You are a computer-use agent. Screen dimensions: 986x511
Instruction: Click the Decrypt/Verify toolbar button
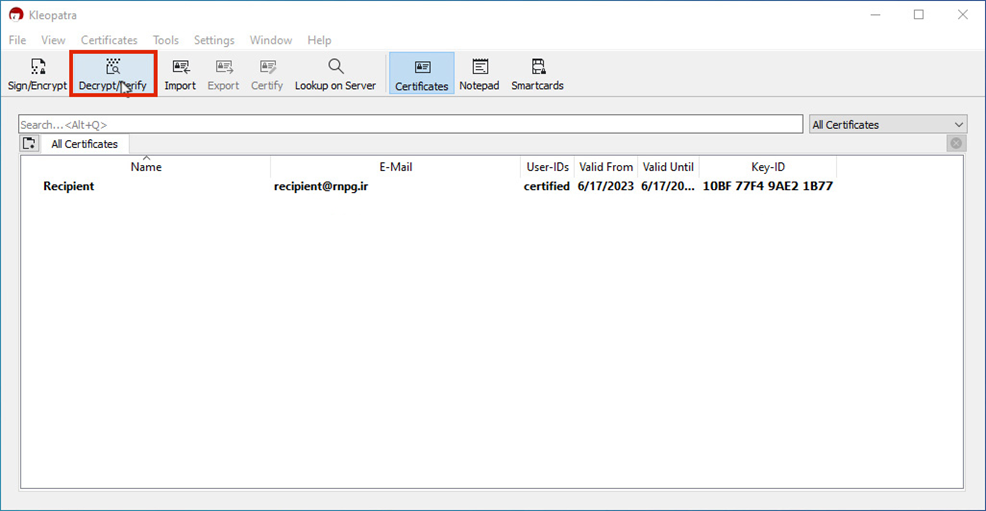coord(113,74)
